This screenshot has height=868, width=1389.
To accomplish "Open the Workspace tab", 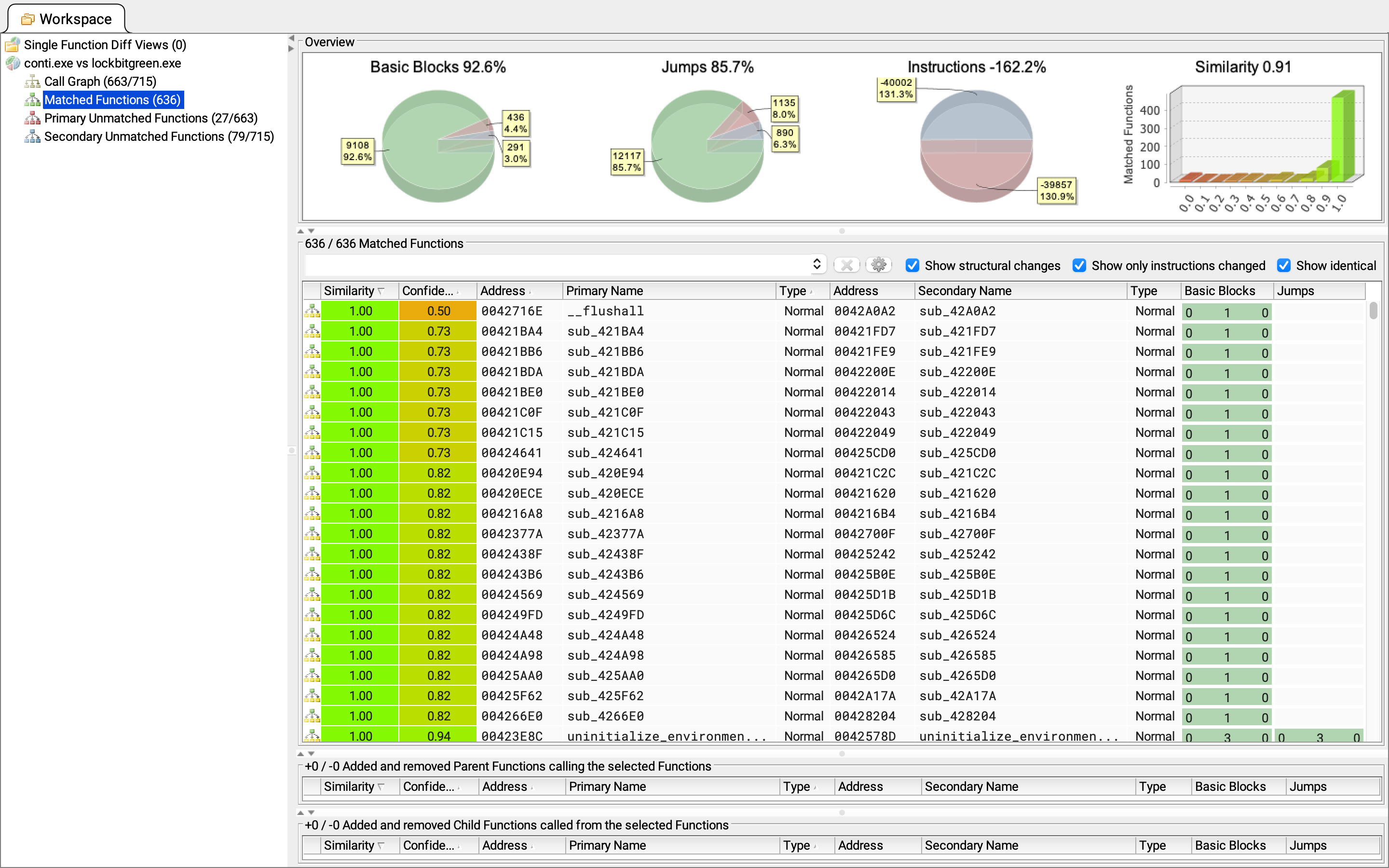I will 66,19.
